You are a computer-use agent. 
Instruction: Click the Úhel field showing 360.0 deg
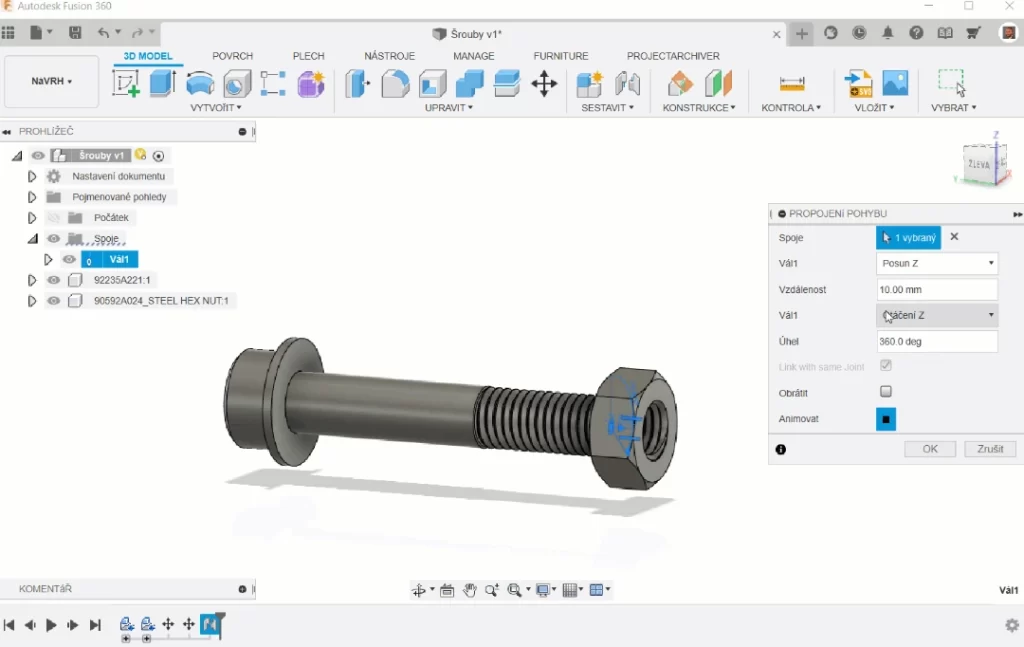tap(936, 341)
